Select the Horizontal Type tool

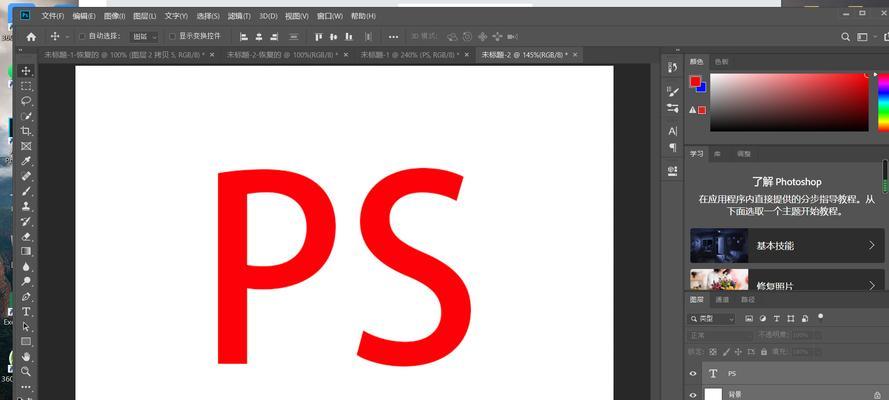click(x=26, y=311)
